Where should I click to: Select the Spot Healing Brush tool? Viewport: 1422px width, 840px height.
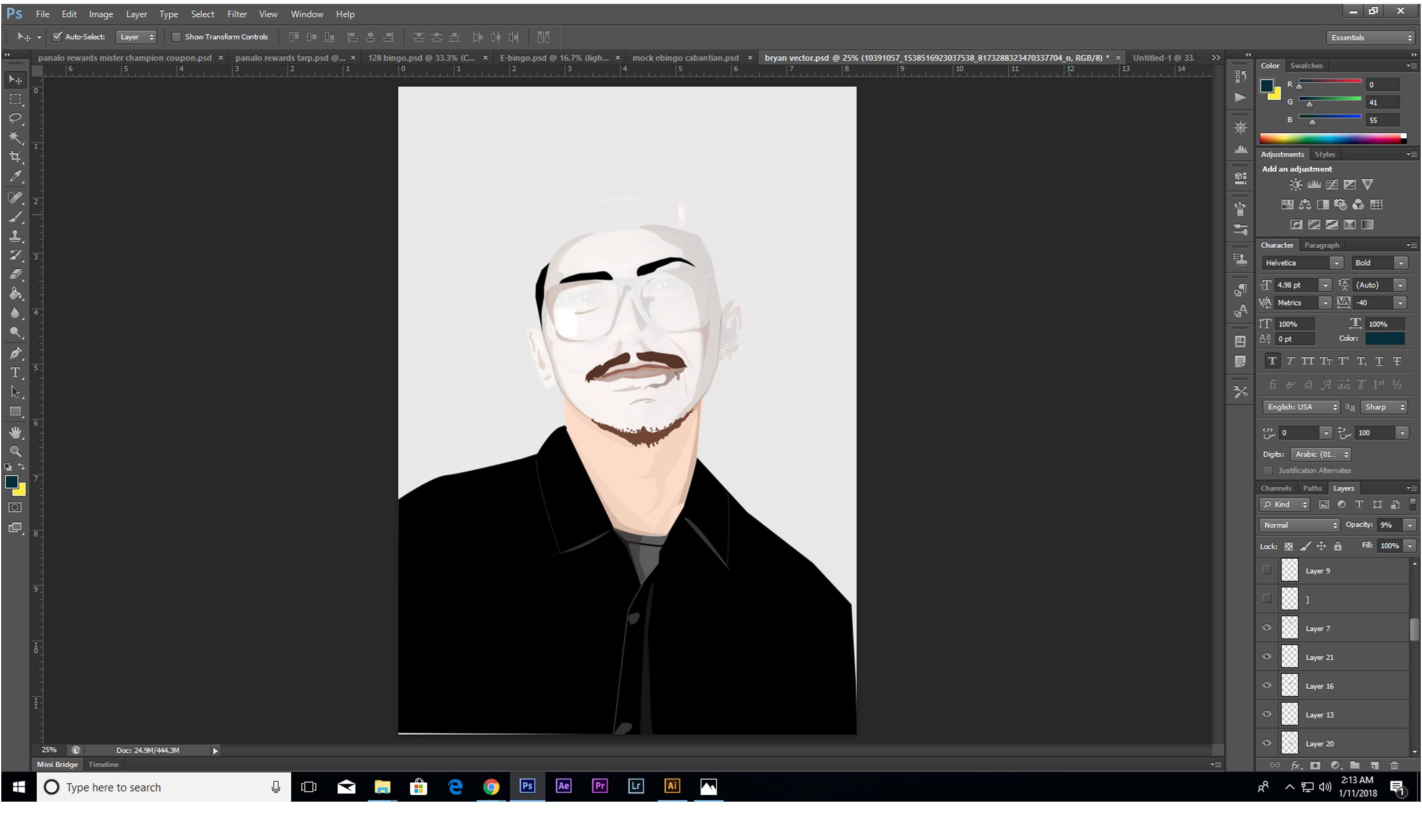(16, 197)
